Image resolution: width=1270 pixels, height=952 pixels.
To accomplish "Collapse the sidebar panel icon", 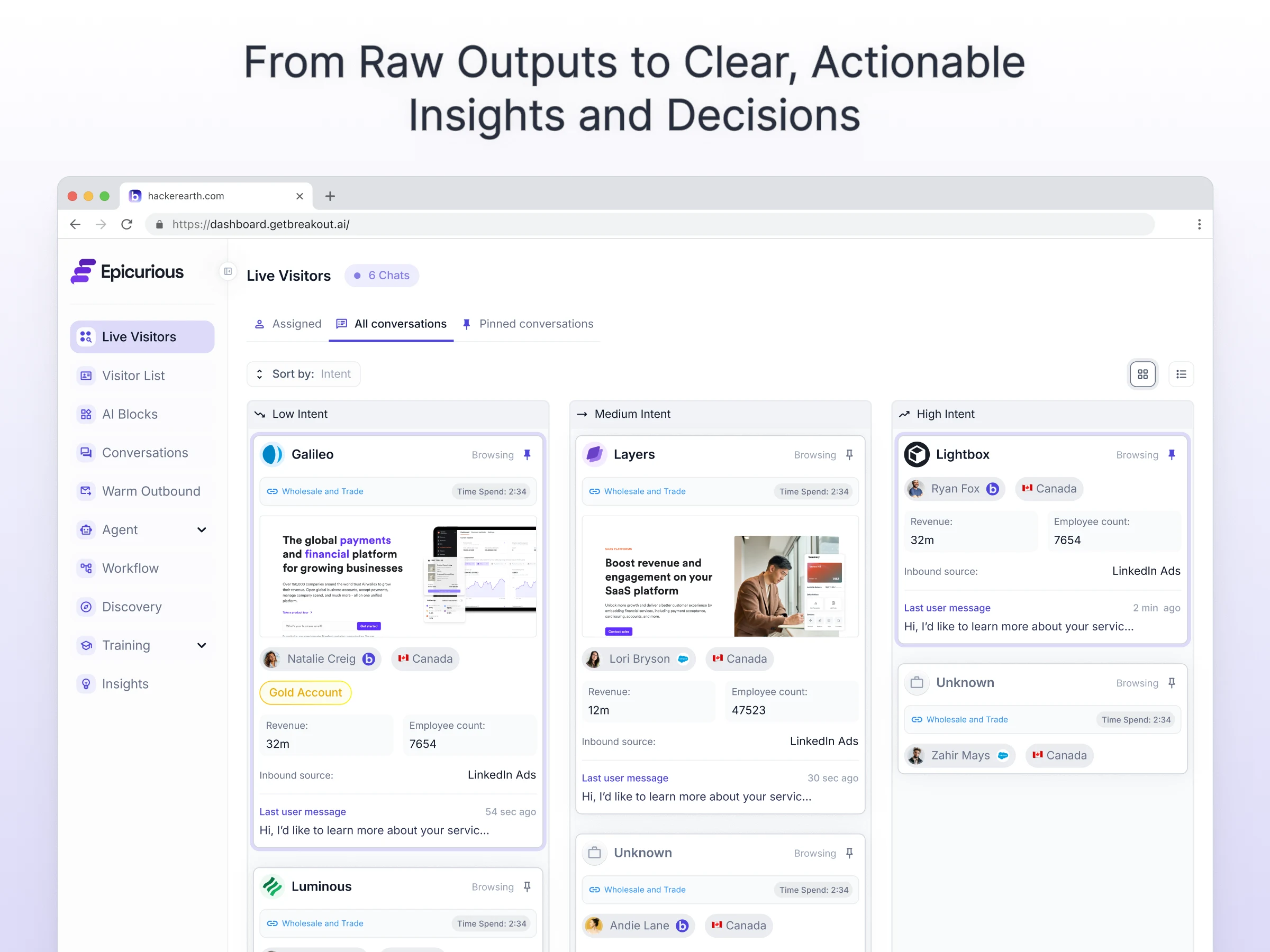I will point(228,271).
